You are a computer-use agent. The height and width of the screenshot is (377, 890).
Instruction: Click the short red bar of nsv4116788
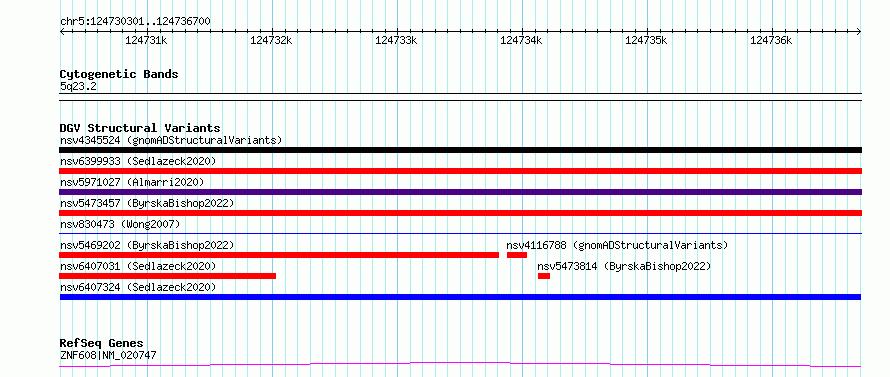(x=517, y=255)
